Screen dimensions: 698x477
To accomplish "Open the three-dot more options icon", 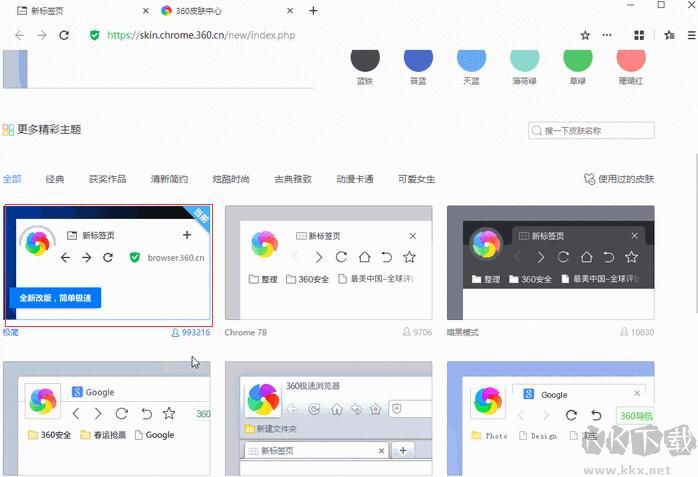I will click(x=607, y=35).
